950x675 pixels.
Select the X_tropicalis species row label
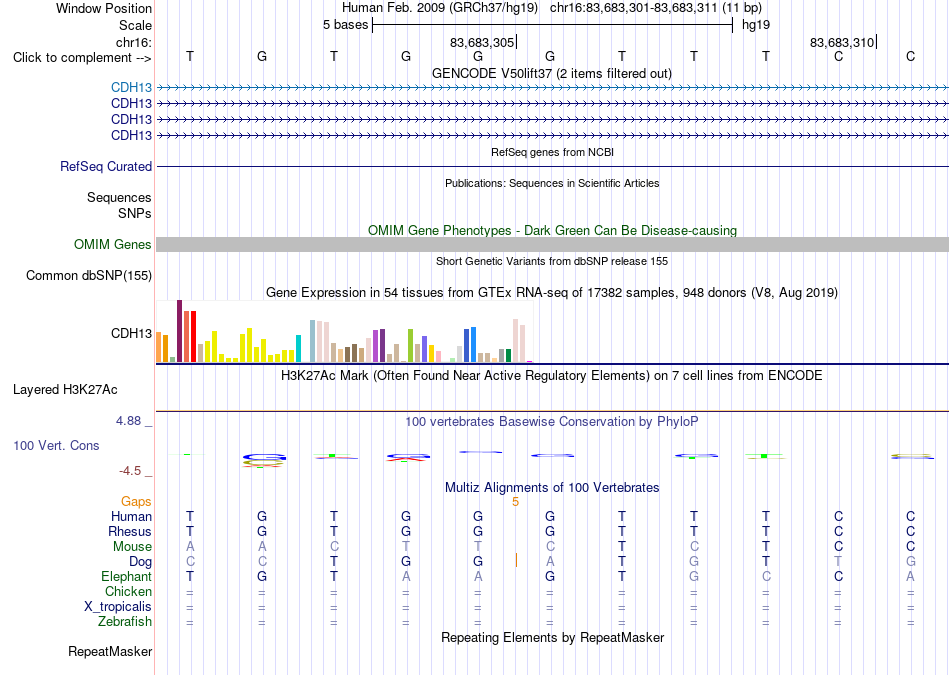click(x=118, y=607)
